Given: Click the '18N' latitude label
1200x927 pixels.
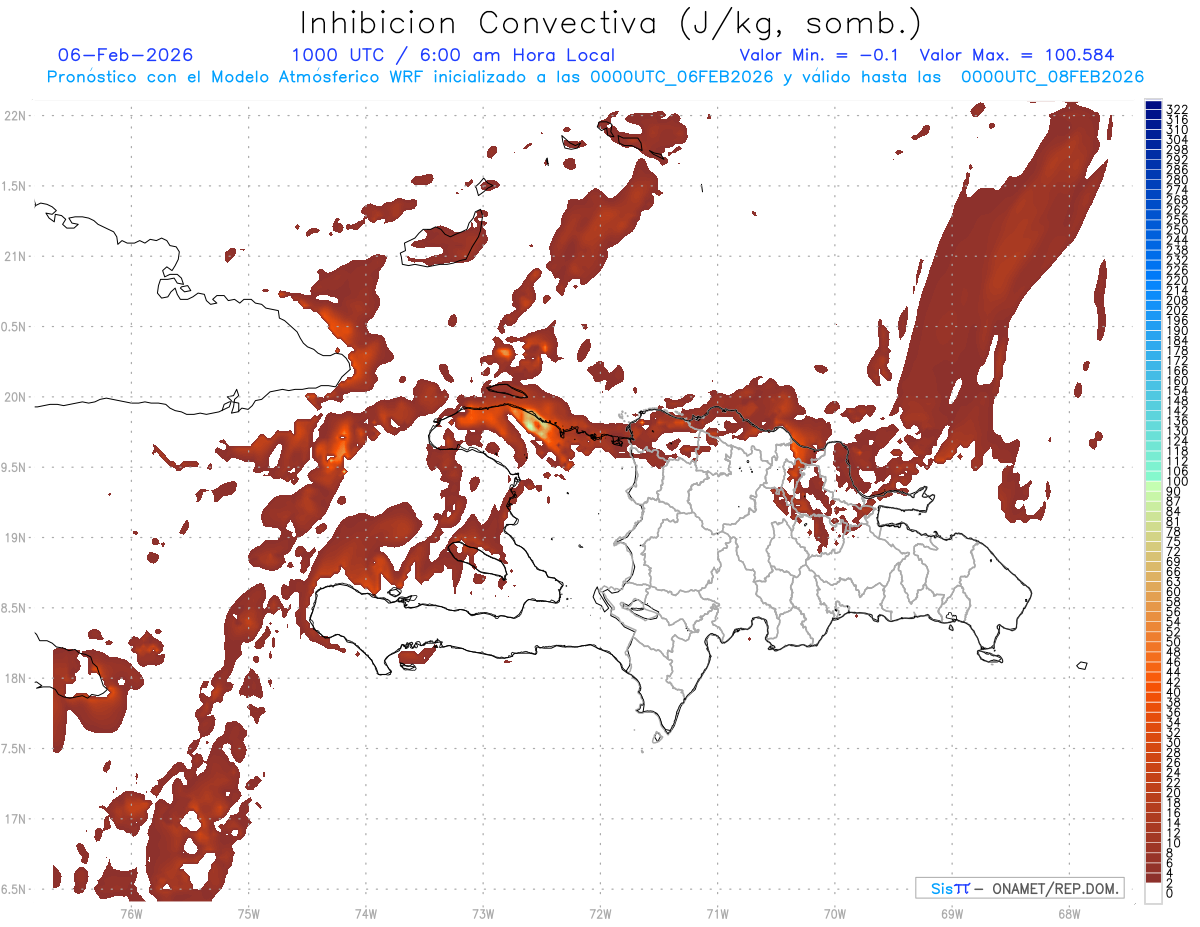Looking at the screenshot, I should click(15, 679).
